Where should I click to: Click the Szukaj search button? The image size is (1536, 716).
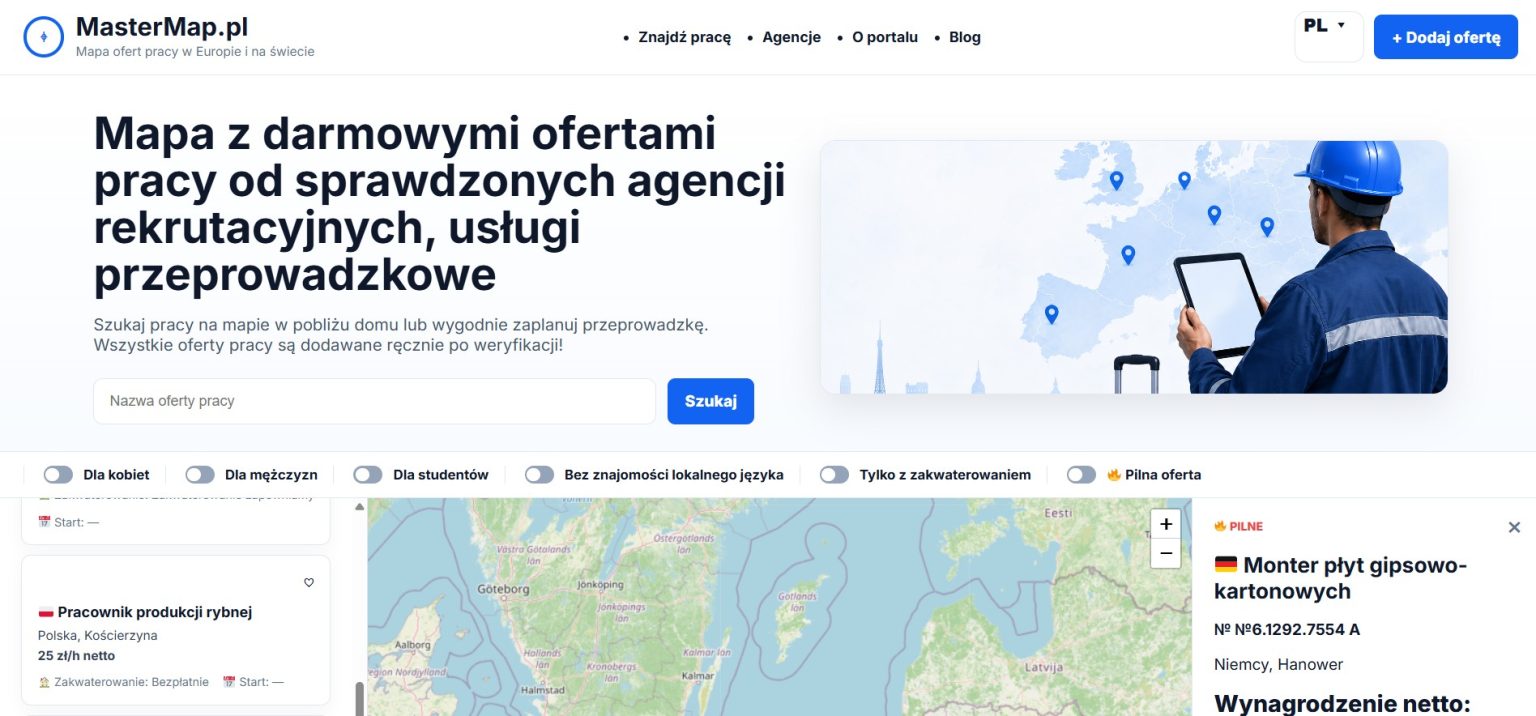(711, 401)
